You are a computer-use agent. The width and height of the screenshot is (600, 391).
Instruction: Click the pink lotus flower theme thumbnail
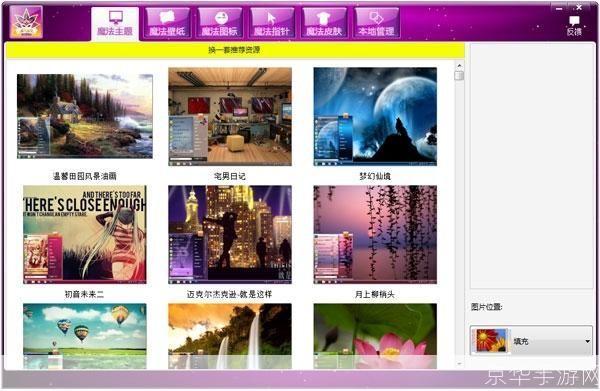click(375, 336)
